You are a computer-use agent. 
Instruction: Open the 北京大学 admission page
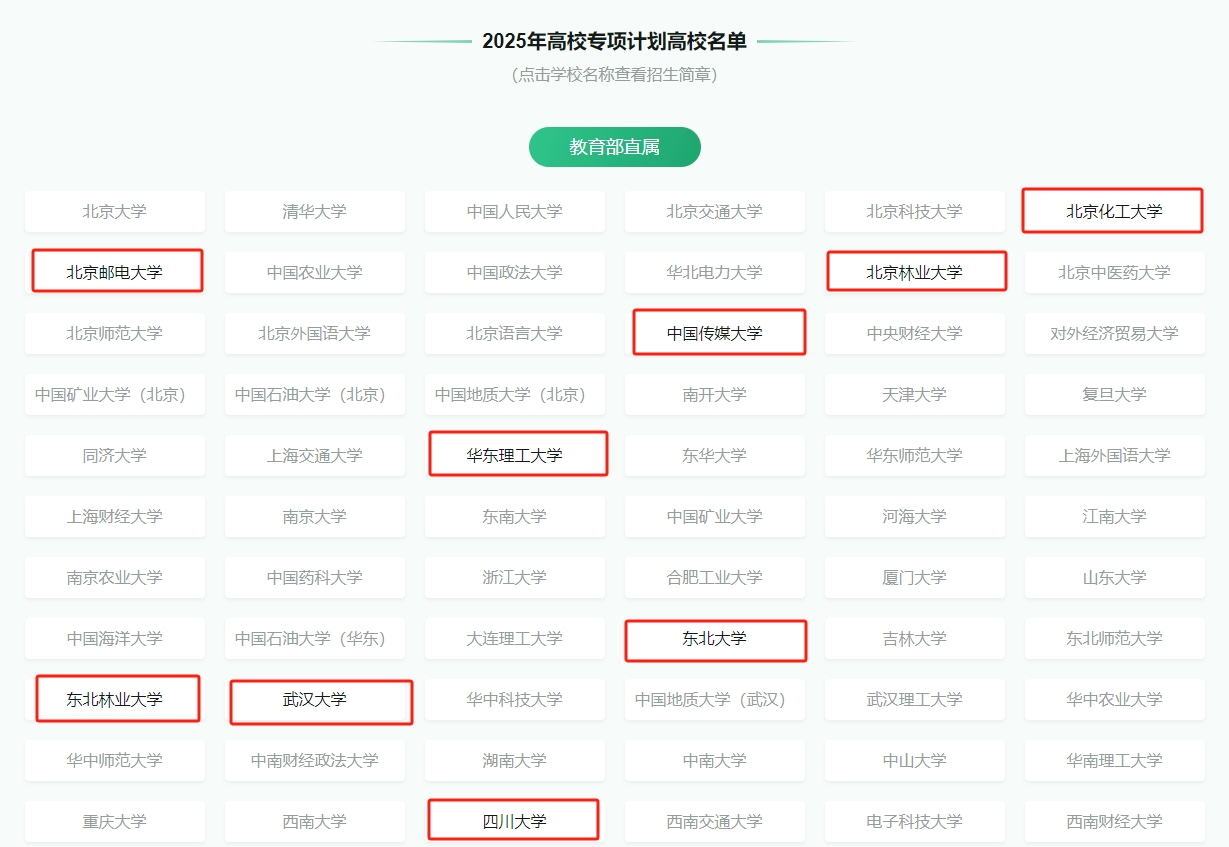click(x=115, y=211)
